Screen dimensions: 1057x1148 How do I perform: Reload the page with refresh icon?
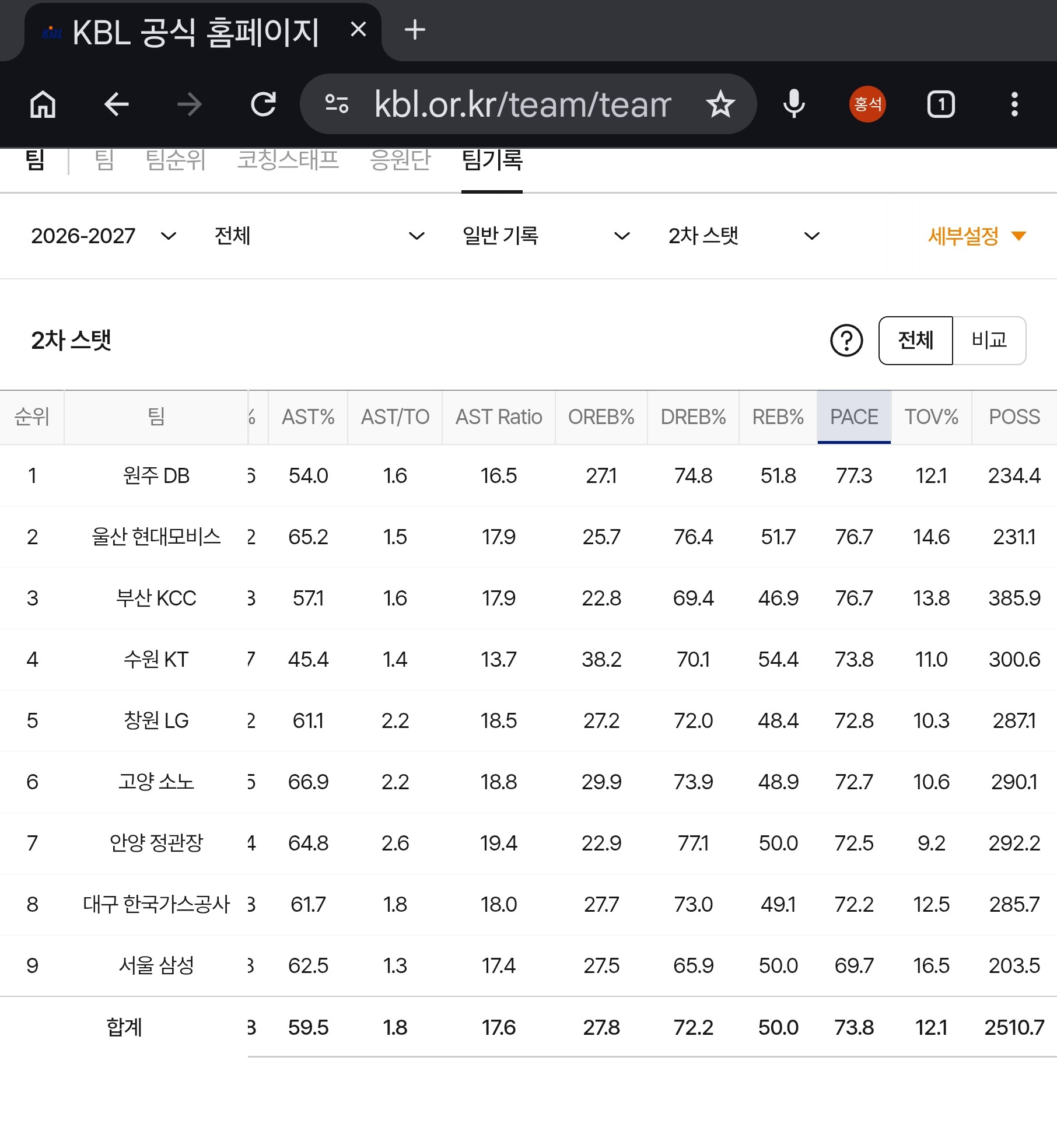[x=263, y=105]
